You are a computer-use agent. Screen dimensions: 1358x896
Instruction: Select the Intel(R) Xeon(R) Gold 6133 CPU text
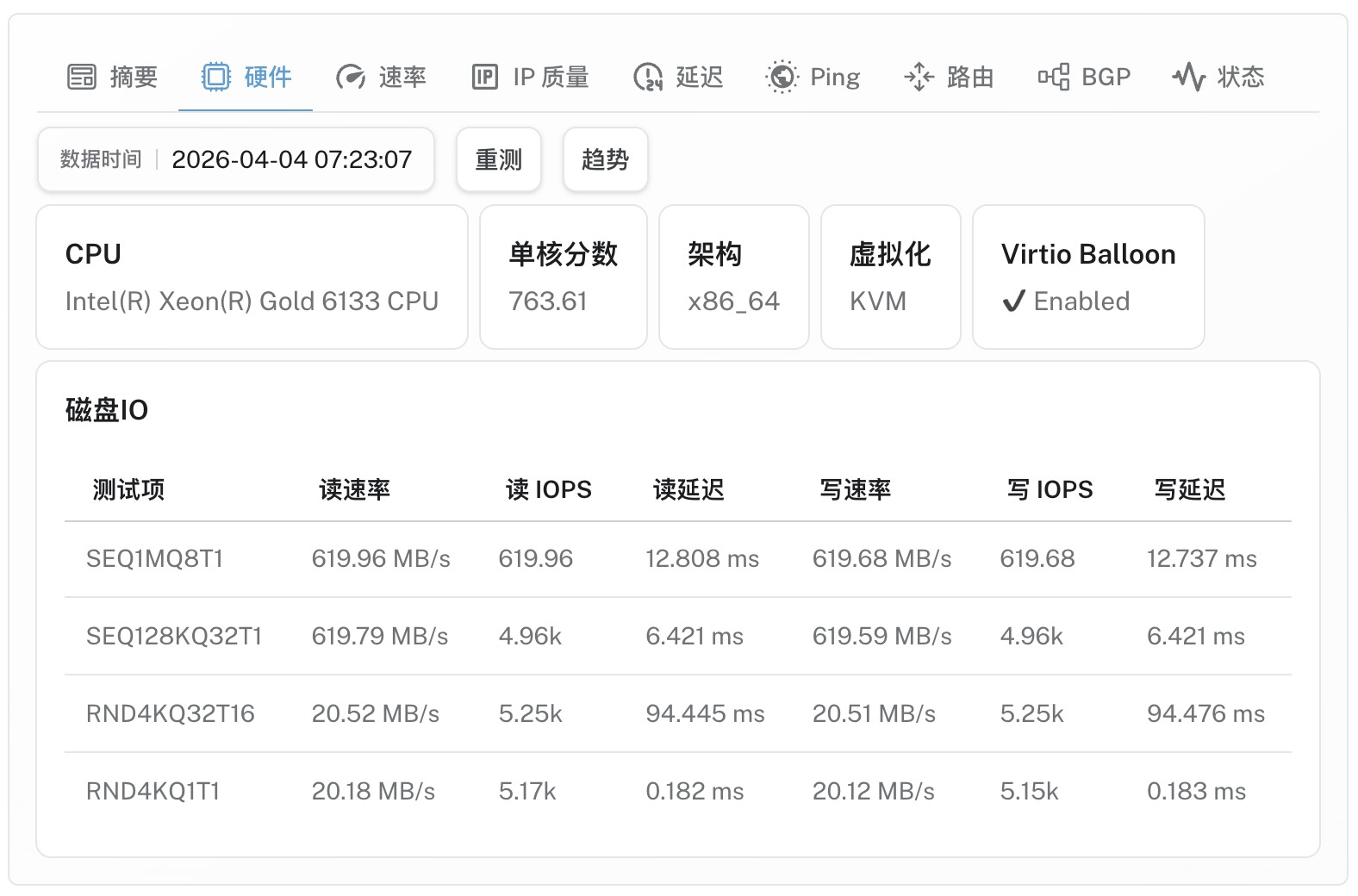tap(252, 301)
